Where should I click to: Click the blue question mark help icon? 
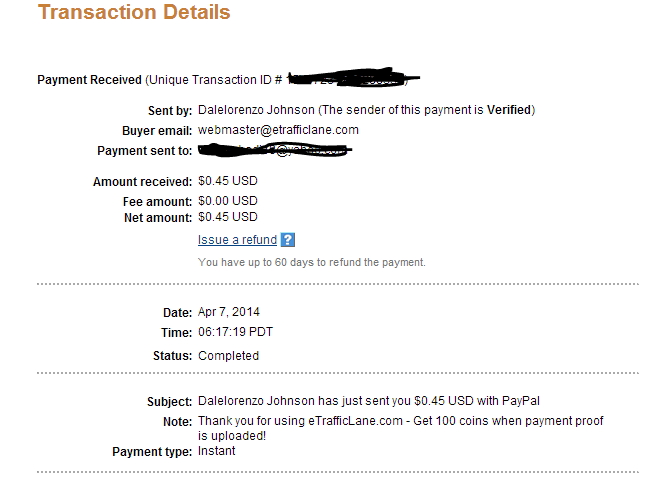pyautogui.click(x=288, y=240)
